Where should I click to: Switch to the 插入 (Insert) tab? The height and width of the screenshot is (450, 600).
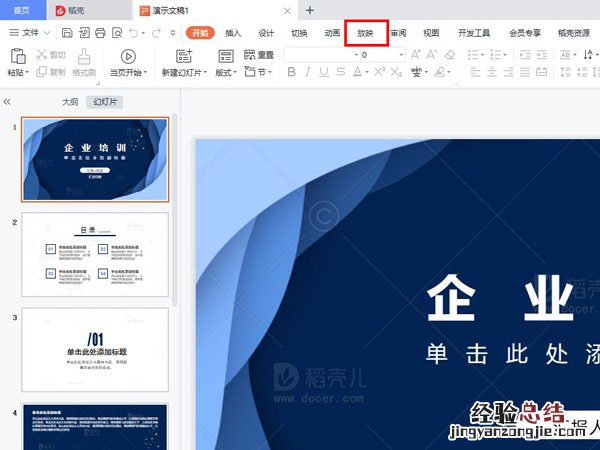tap(233, 33)
